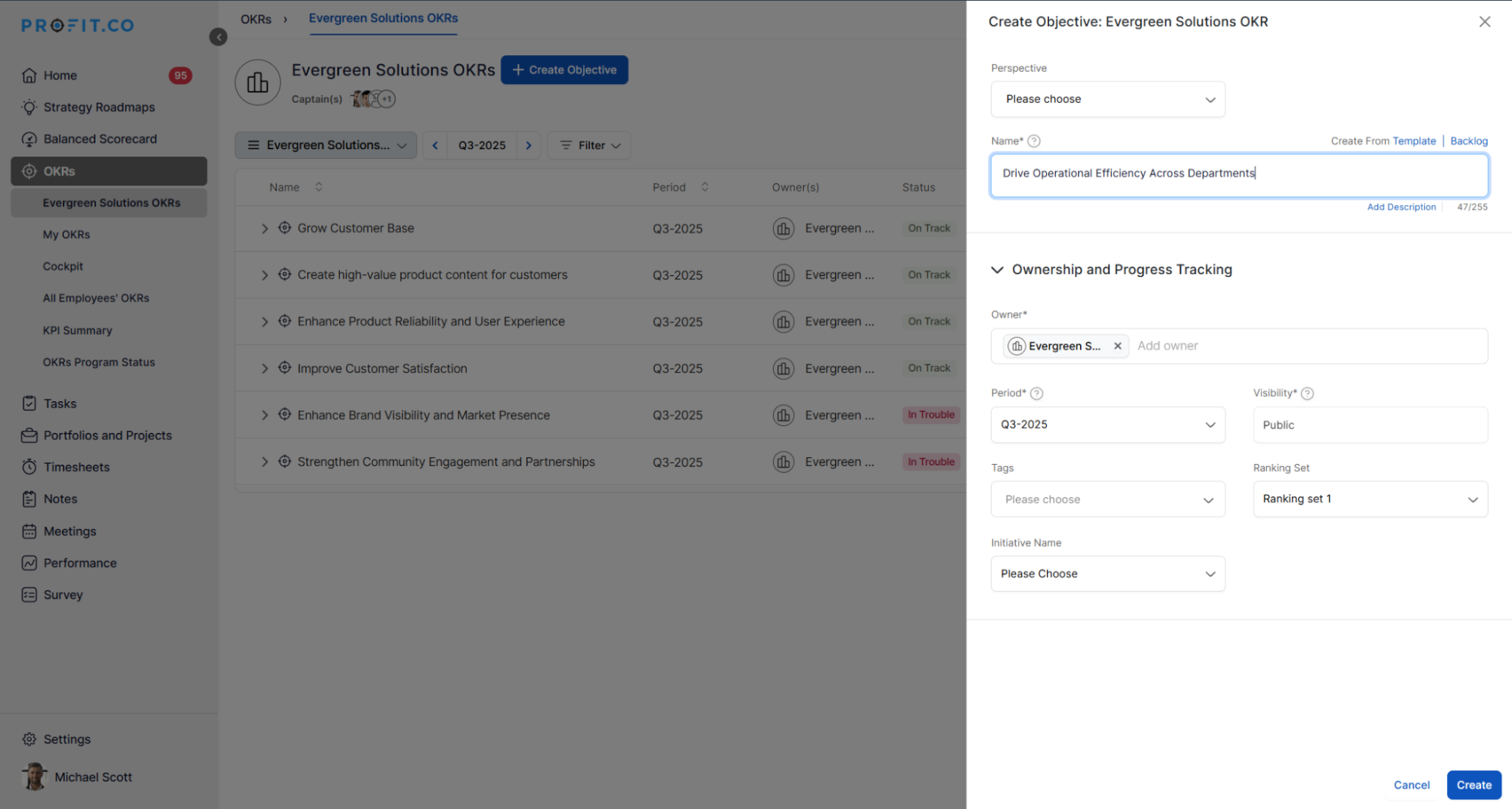
Task: Go to the next period after Q3-2025
Action: pos(529,145)
